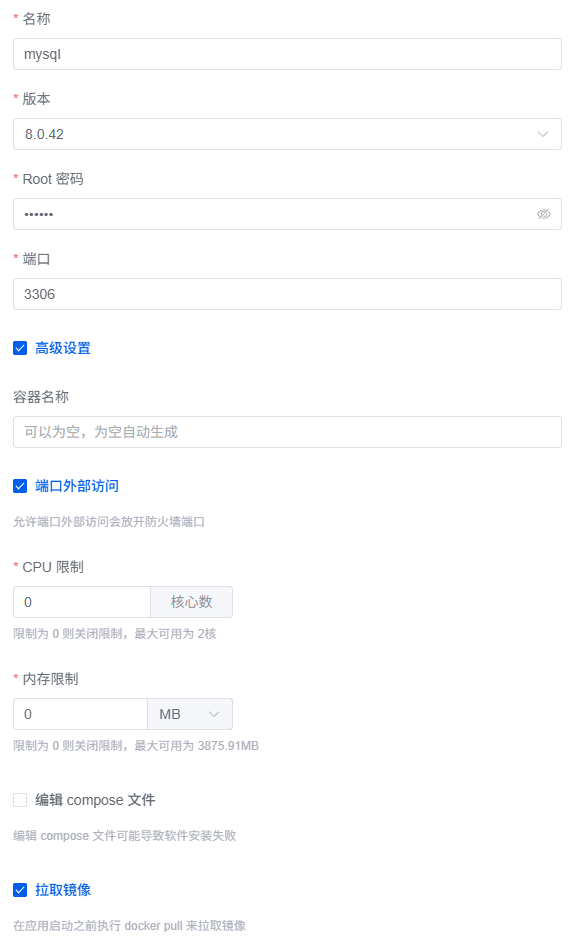Screen dimensions: 573x939
Task: Enable the 编辑 compose 文件 checkbox
Action: coord(20,800)
